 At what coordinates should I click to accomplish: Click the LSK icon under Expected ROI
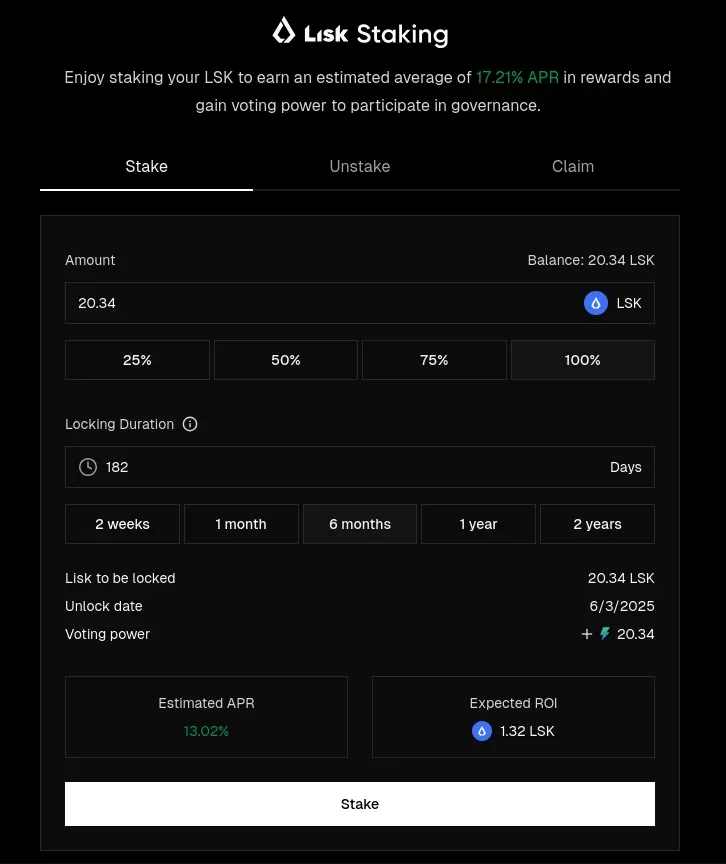(x=481, y=731)
